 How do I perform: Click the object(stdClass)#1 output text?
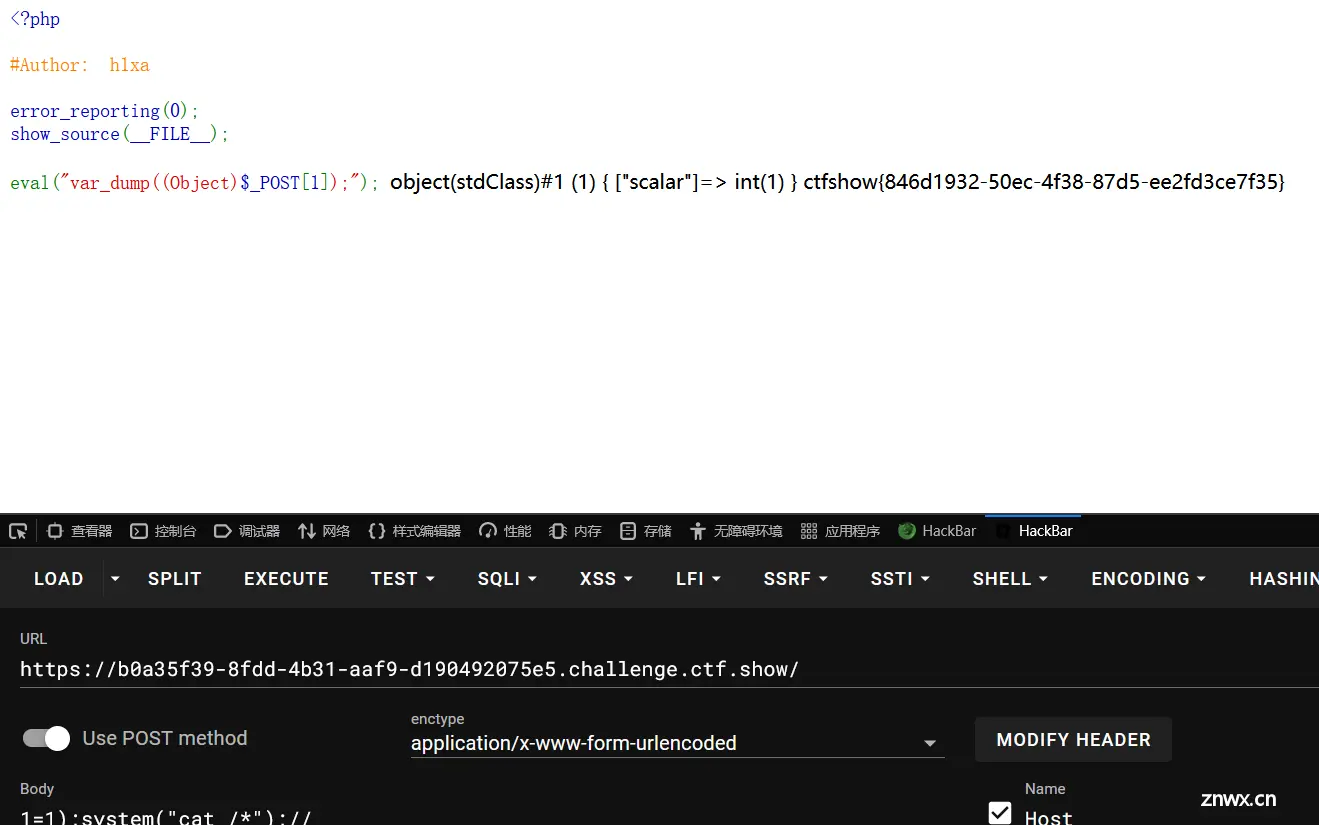593,182
